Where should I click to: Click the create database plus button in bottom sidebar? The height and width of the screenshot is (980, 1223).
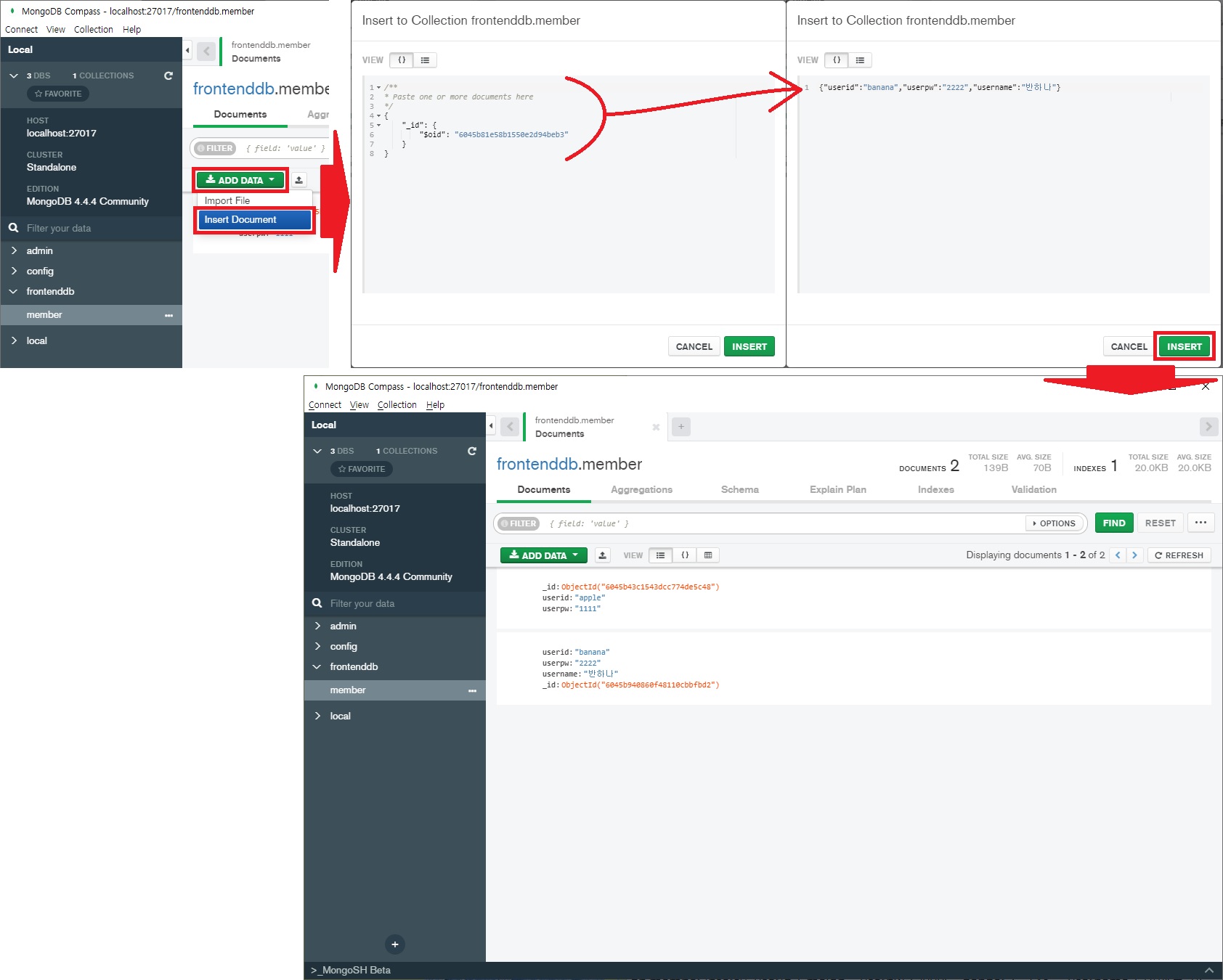pyautogui.click(x=395, y=944)
